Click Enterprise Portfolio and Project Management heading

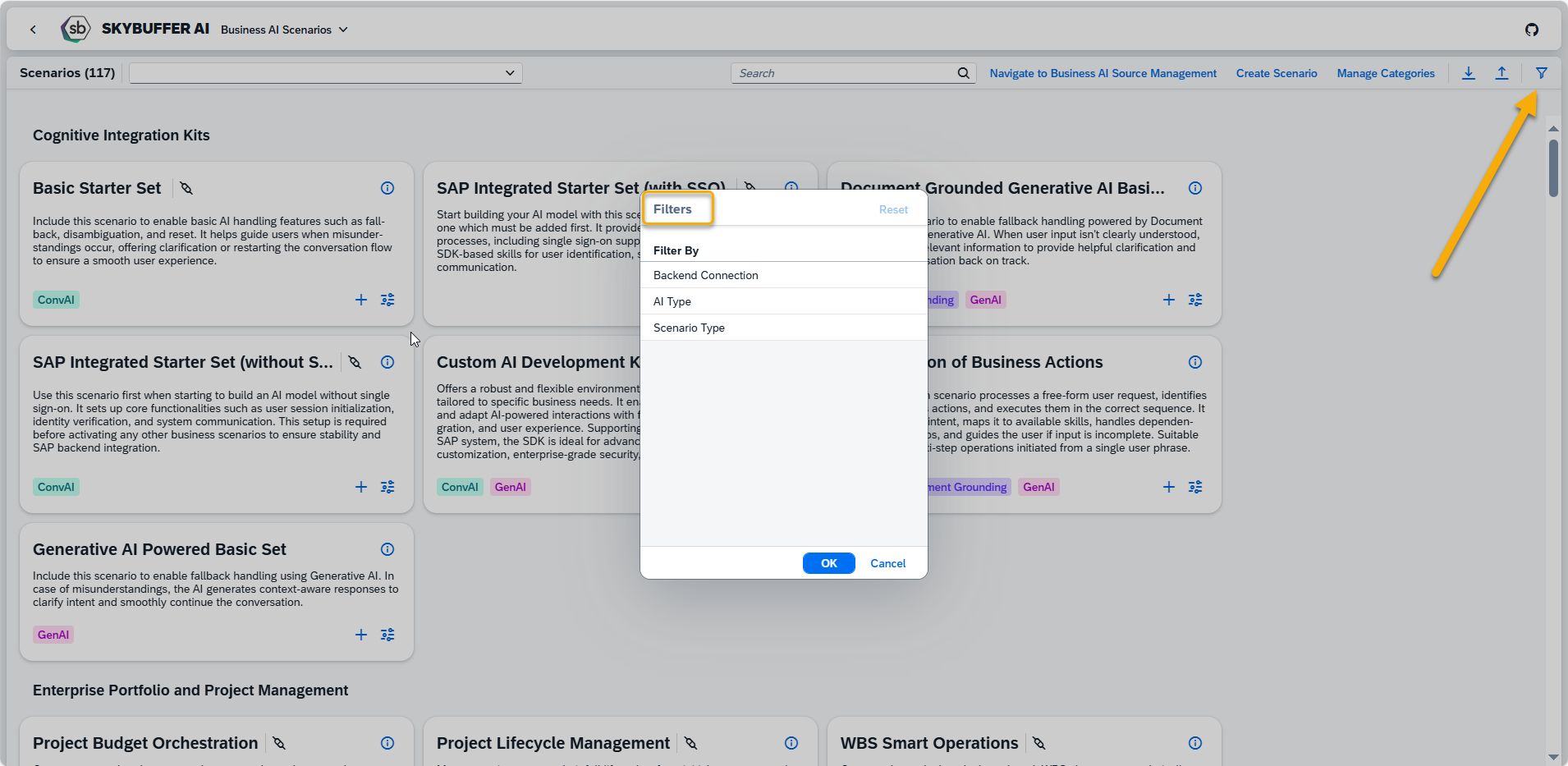tap(190, 690)
